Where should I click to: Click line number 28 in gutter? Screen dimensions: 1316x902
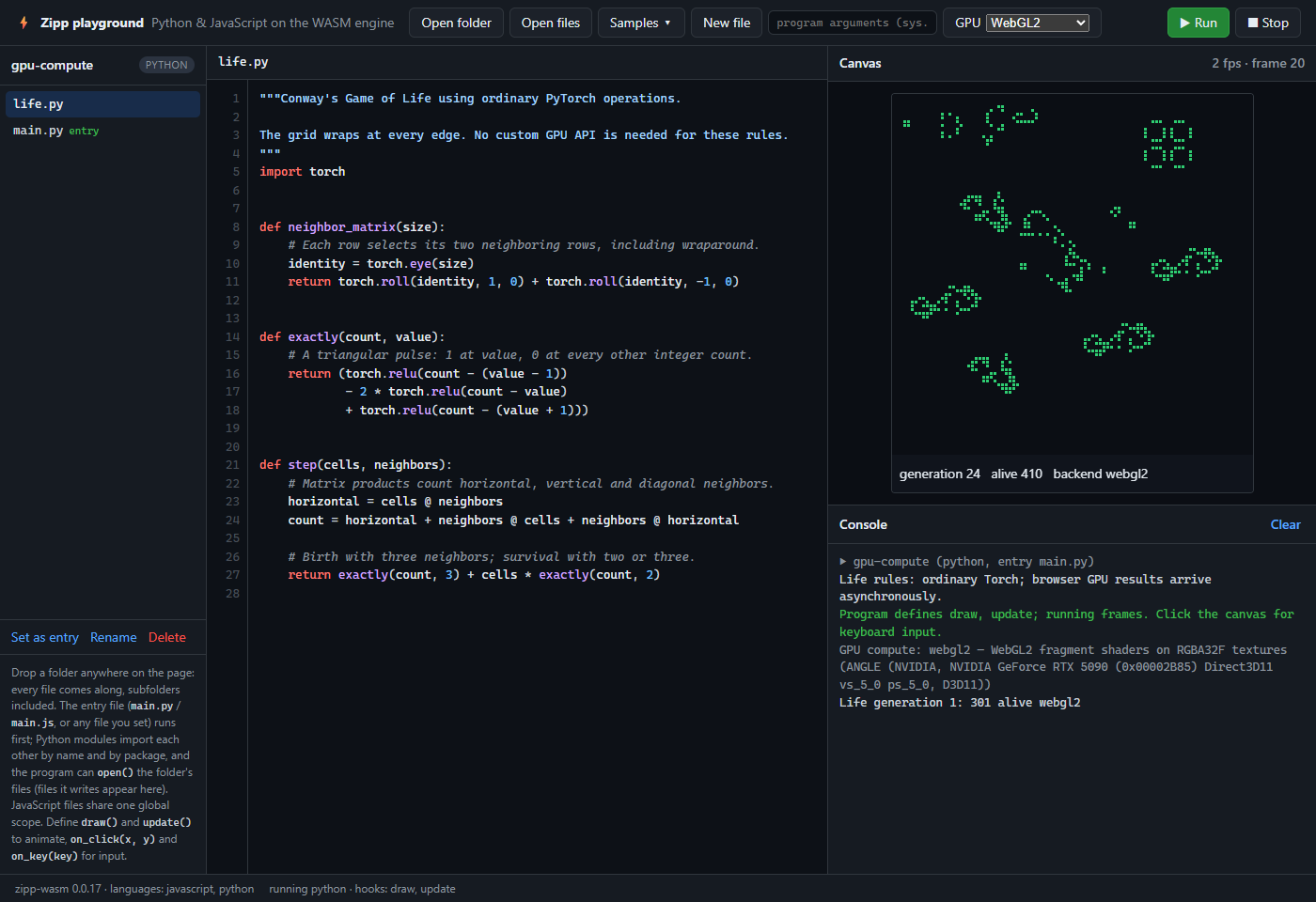(233, 594)
